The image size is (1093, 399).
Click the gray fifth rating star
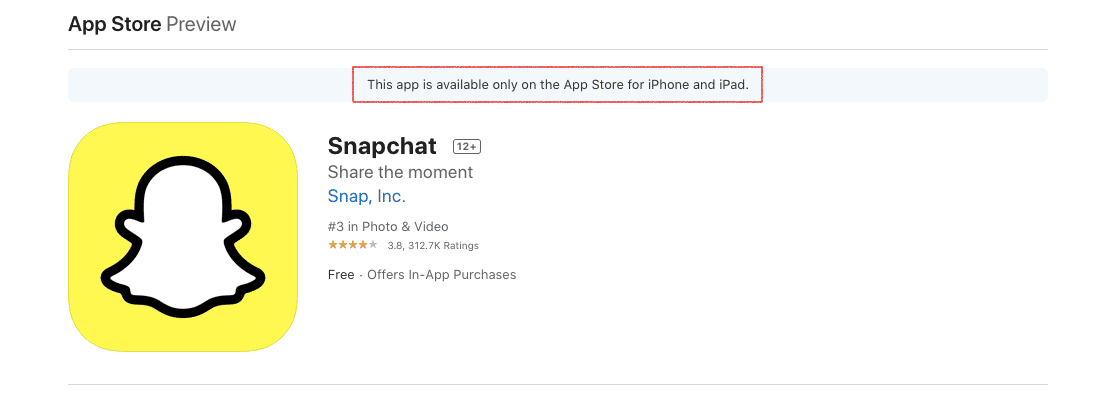point(373,245)
